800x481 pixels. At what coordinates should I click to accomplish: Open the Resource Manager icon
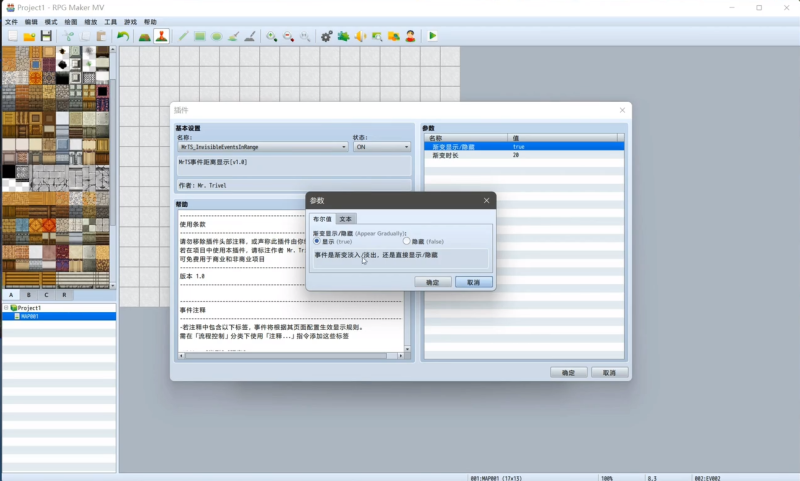pyautogui.click(x=394, y=36)
